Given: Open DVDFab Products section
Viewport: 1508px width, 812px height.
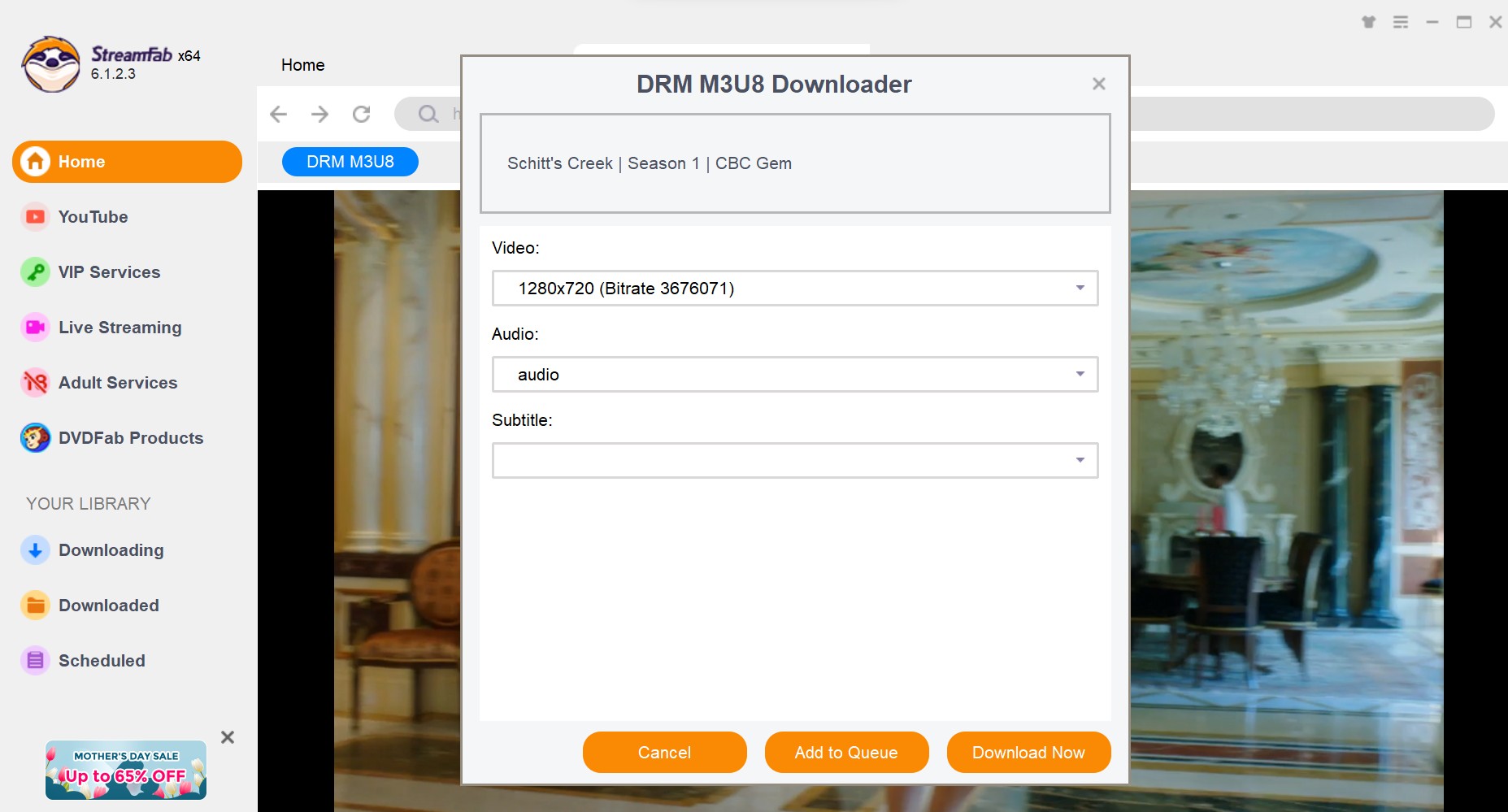Looking at the screenshot, I should click(131, 438).
